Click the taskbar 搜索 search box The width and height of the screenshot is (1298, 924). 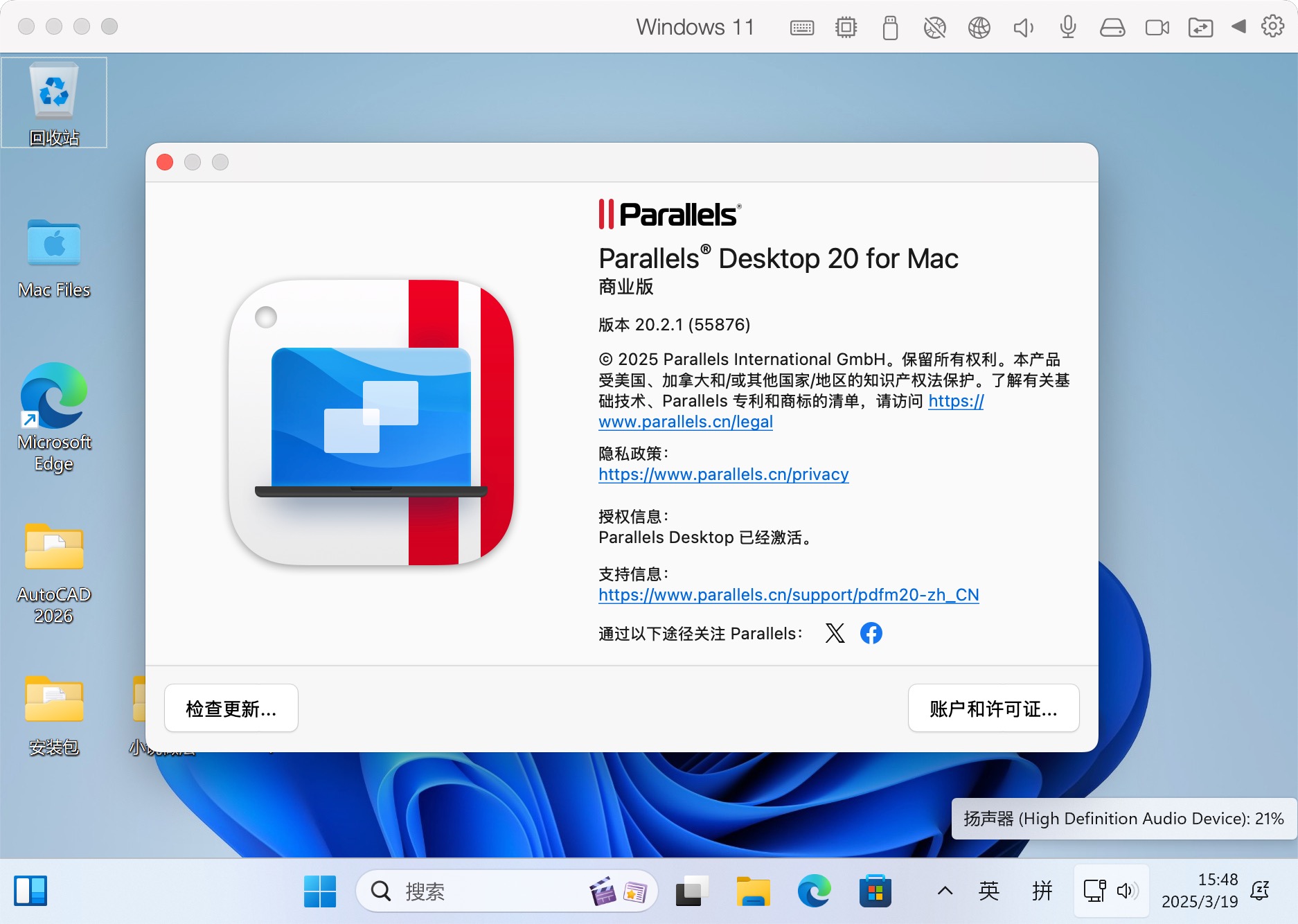(x=506, y=891)
